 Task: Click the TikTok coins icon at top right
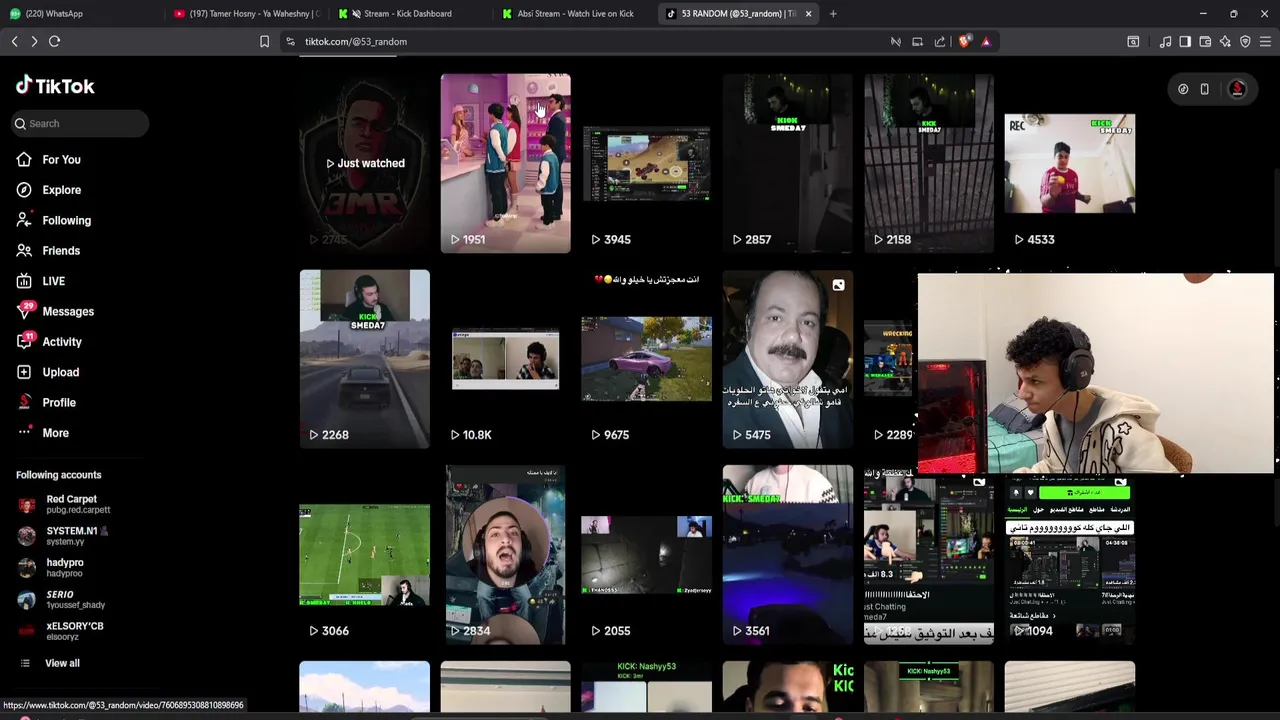[x=1183, y=89]
